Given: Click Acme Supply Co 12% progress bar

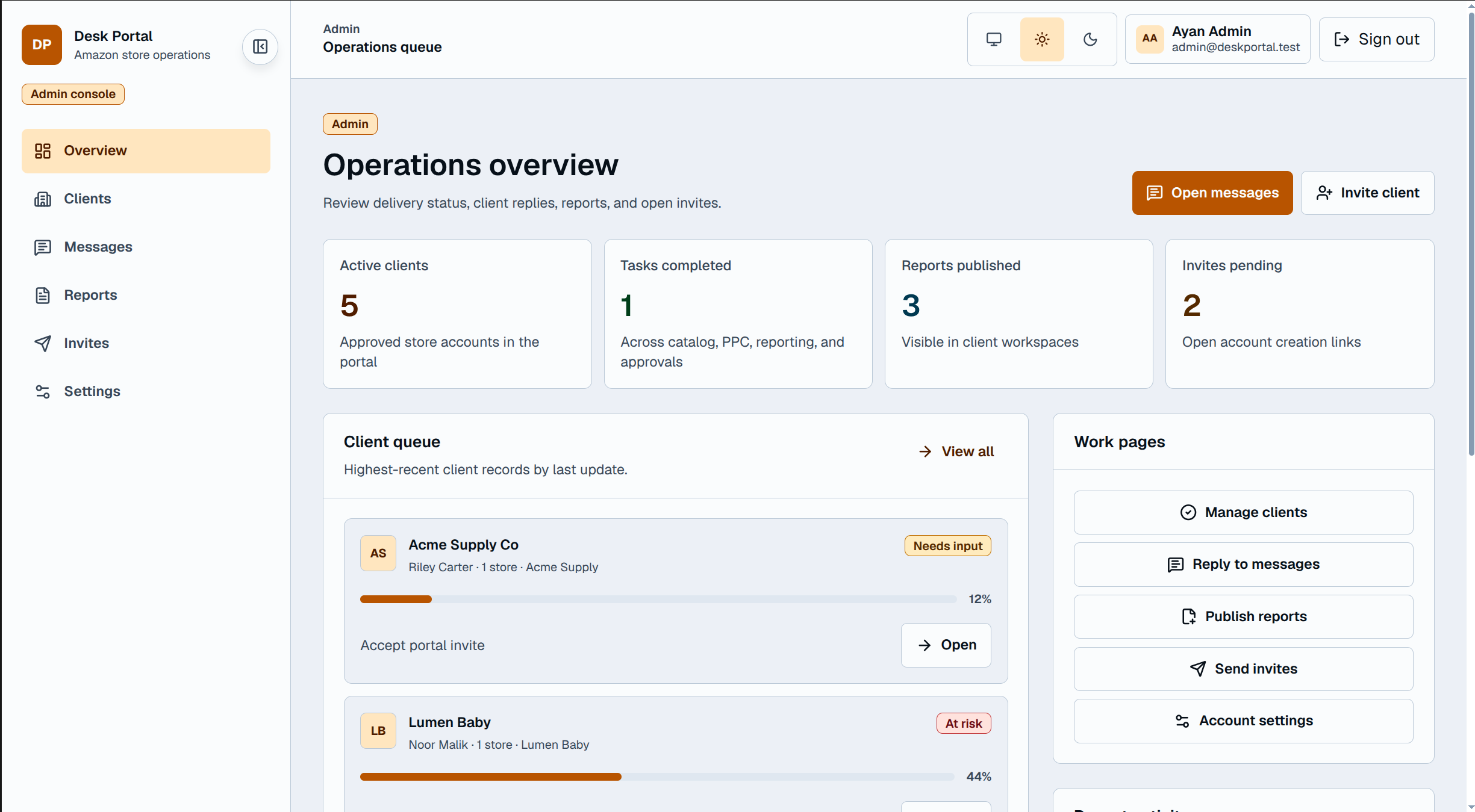Looking at the screenshot, I should pos(658,599).
